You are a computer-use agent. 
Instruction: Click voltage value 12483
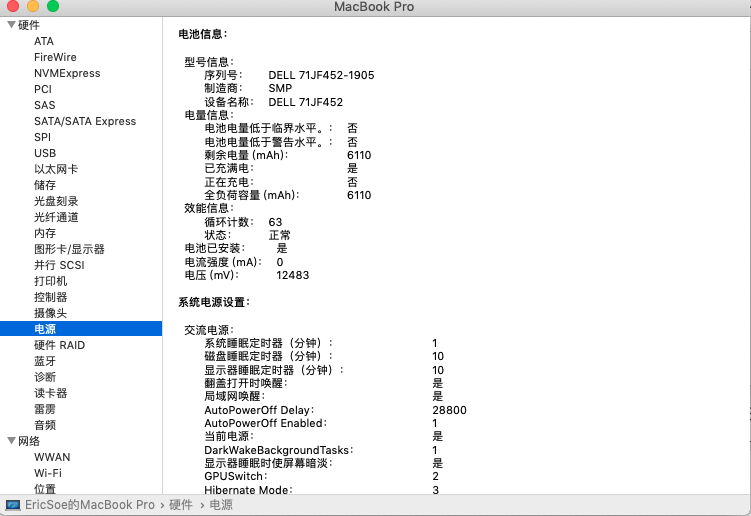tap(293, 275)
